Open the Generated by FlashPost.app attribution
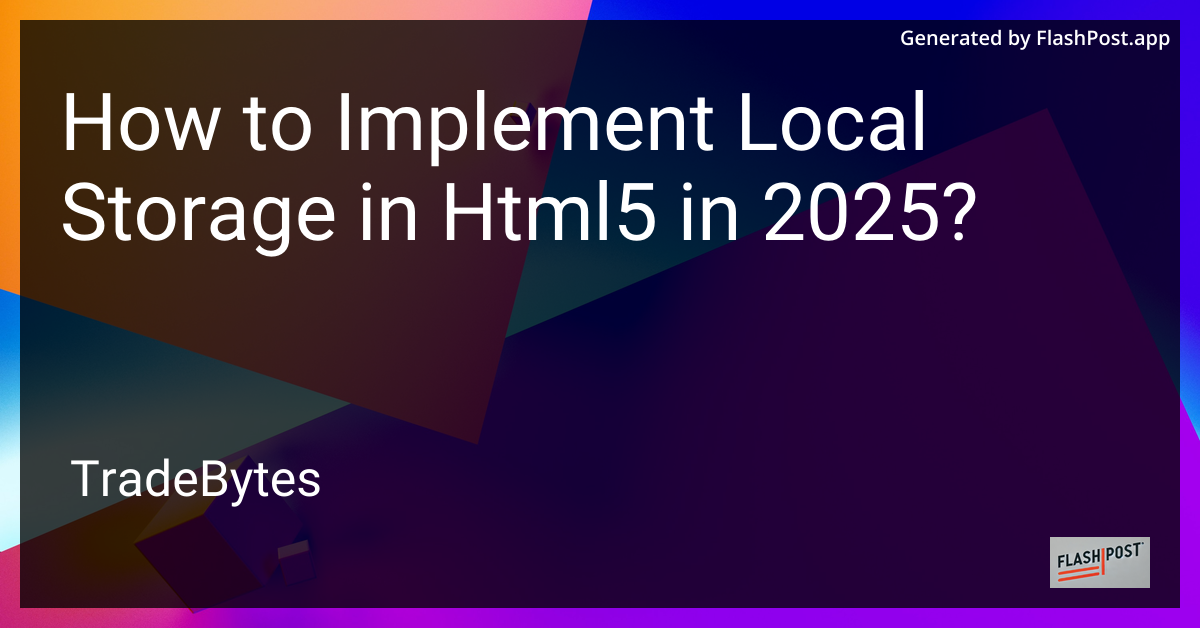1200x628 pixels. pyautogui.click(x=1035, y=38)
